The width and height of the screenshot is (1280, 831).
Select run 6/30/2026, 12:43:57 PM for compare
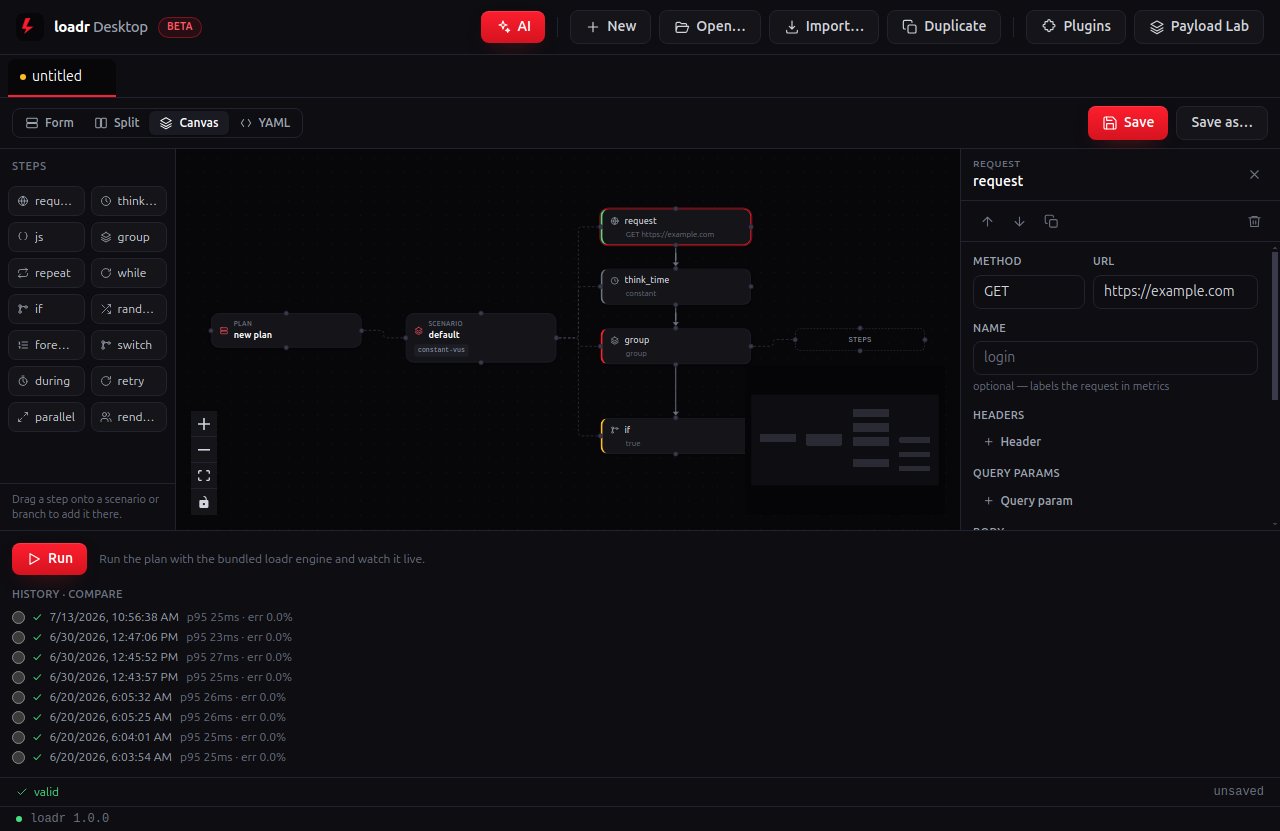(18, 677)
